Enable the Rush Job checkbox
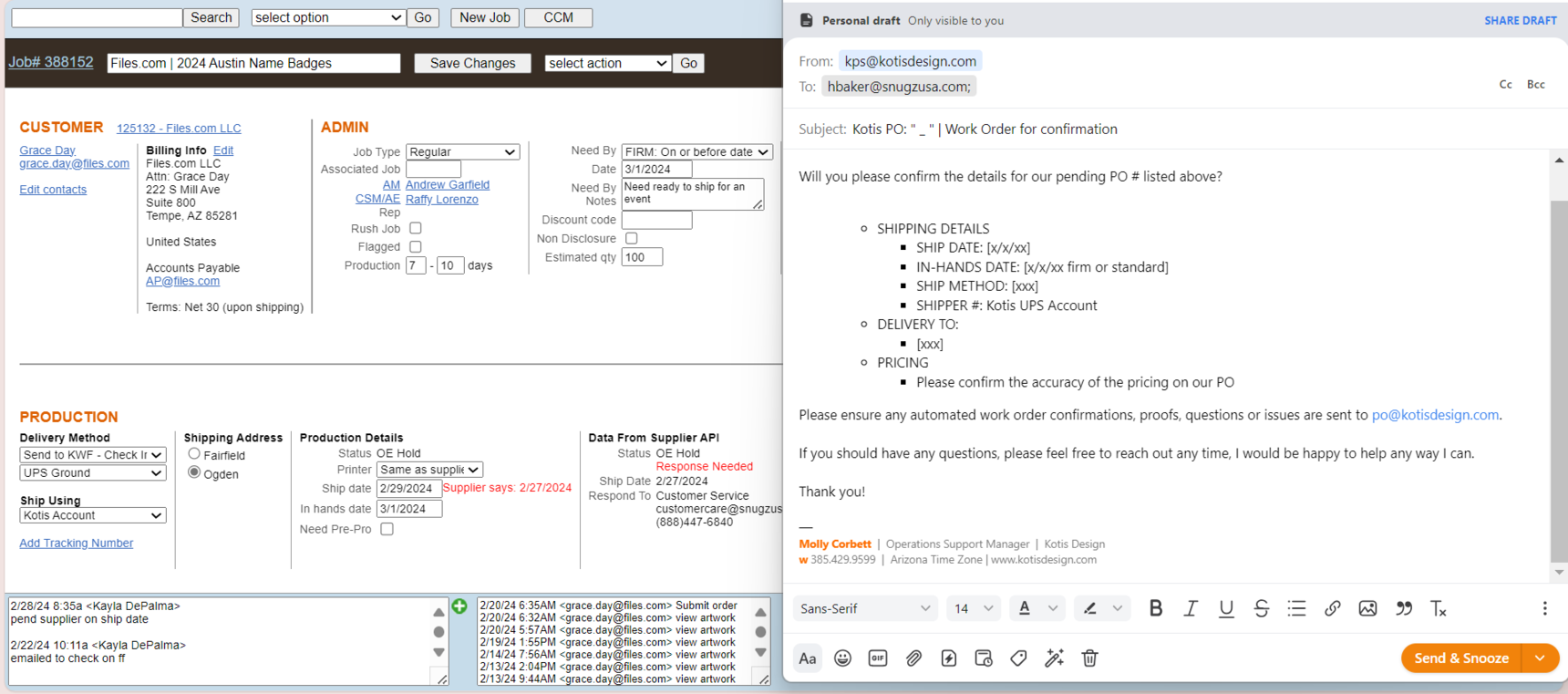This screenshot has height=694, width=1568. point(416,228)
